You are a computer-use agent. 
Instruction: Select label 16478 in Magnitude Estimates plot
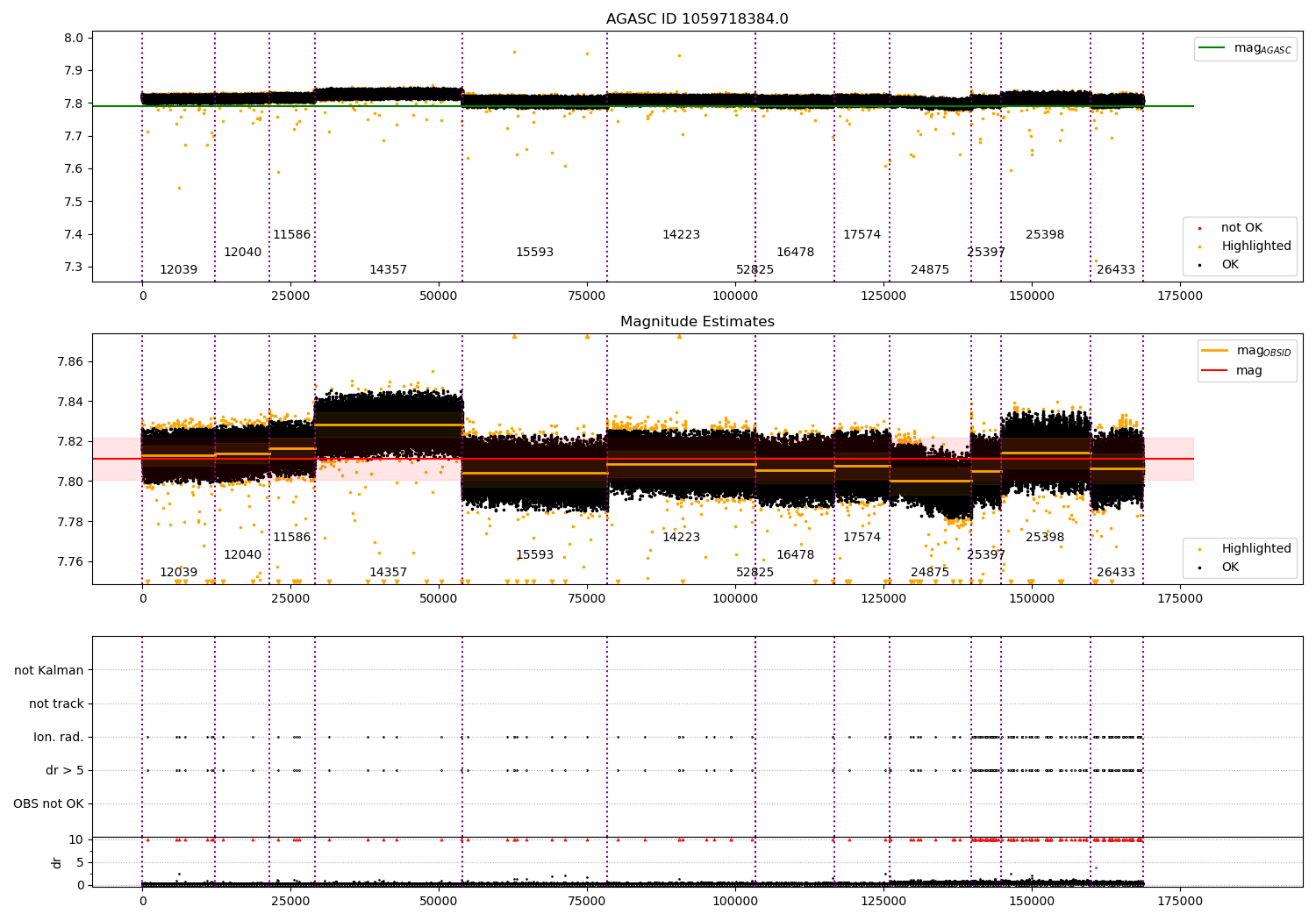(x=795, y=555)
